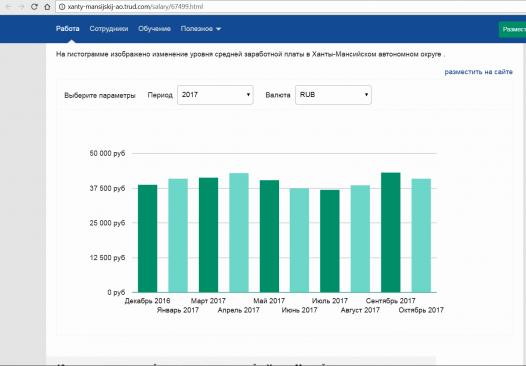
Task: Expand the Полезное dropdown menu
Action: tap(201, 29)
